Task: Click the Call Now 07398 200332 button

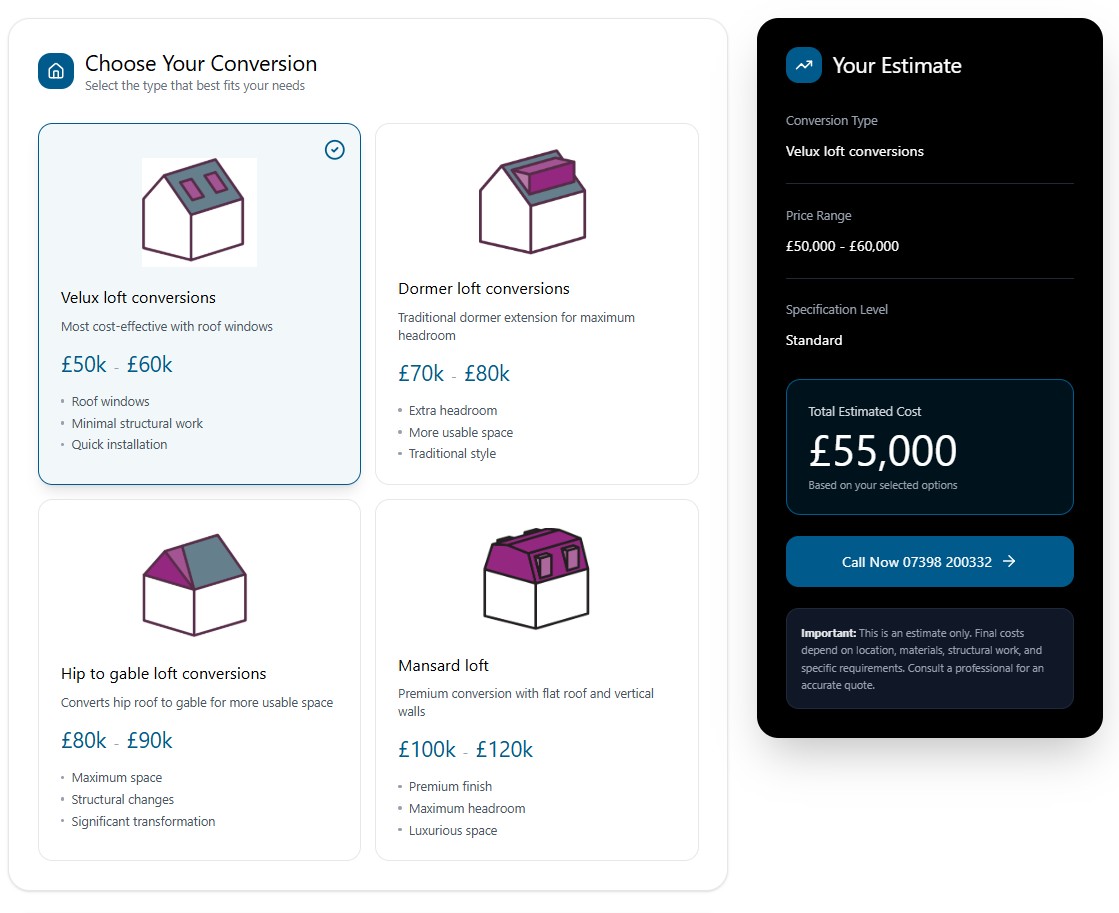Action: 929,561
